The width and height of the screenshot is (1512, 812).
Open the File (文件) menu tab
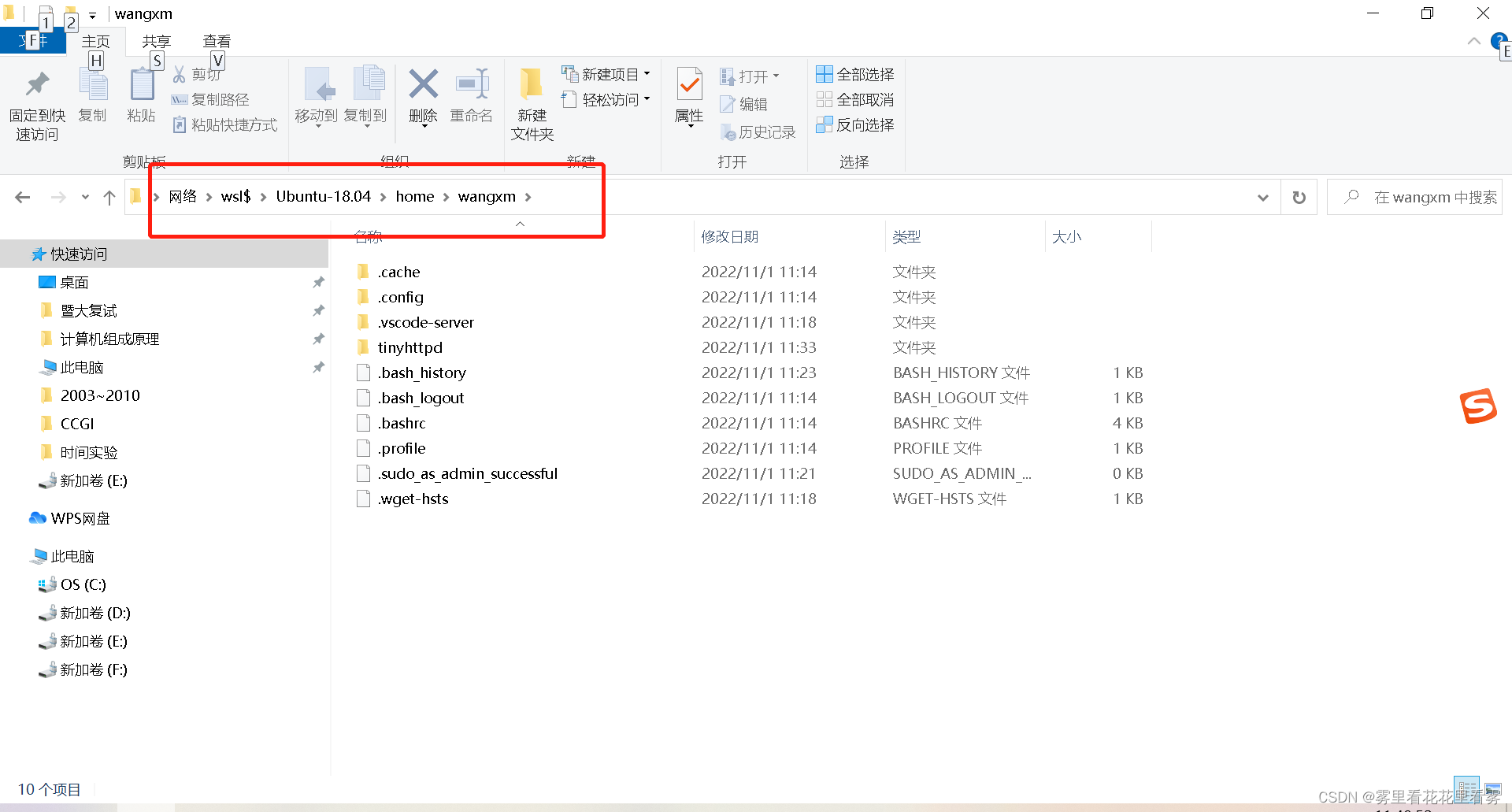32,41
